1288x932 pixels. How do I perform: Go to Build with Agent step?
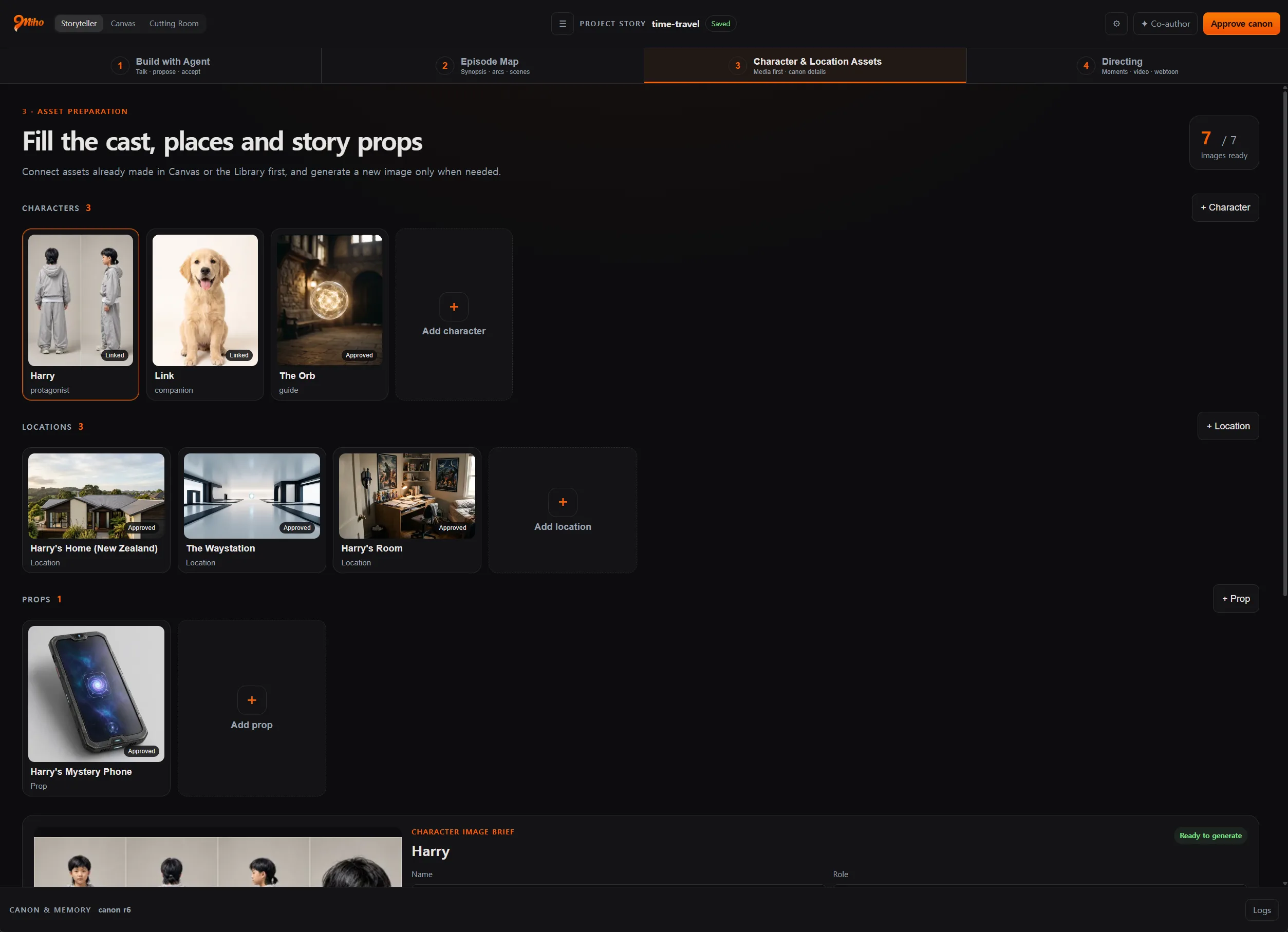(x=161, y=66)
